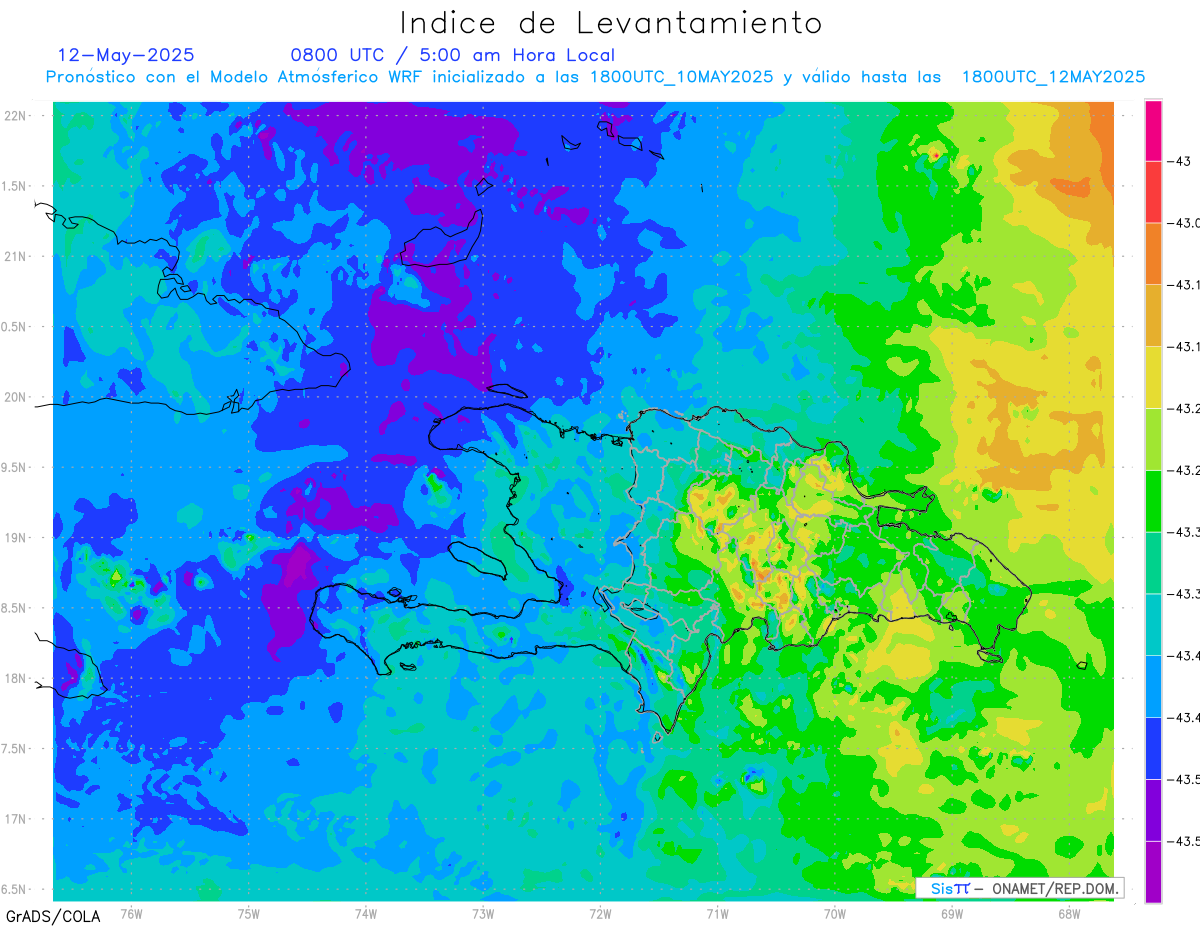Click the 'Indice de Levantamiento' title
Screen dimensions: 1200x927
tap(611, 22)
